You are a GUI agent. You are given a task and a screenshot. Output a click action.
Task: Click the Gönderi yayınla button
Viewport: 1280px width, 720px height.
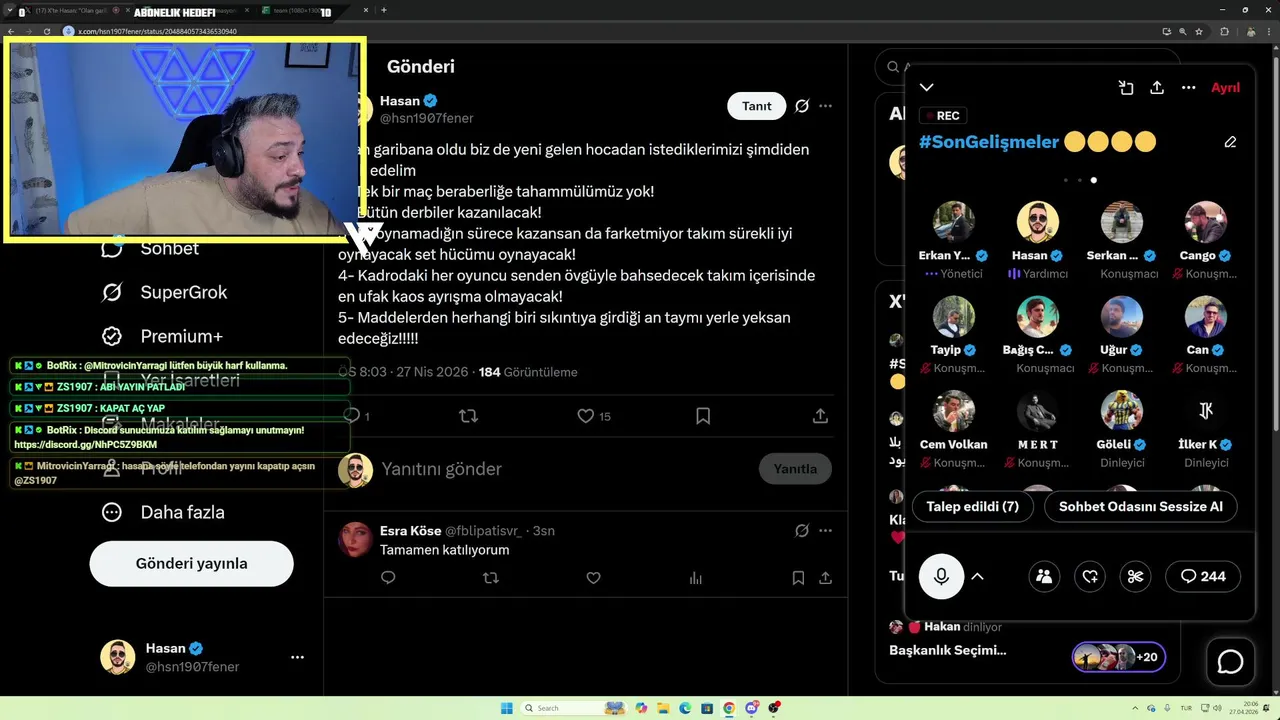click(191, 564)
